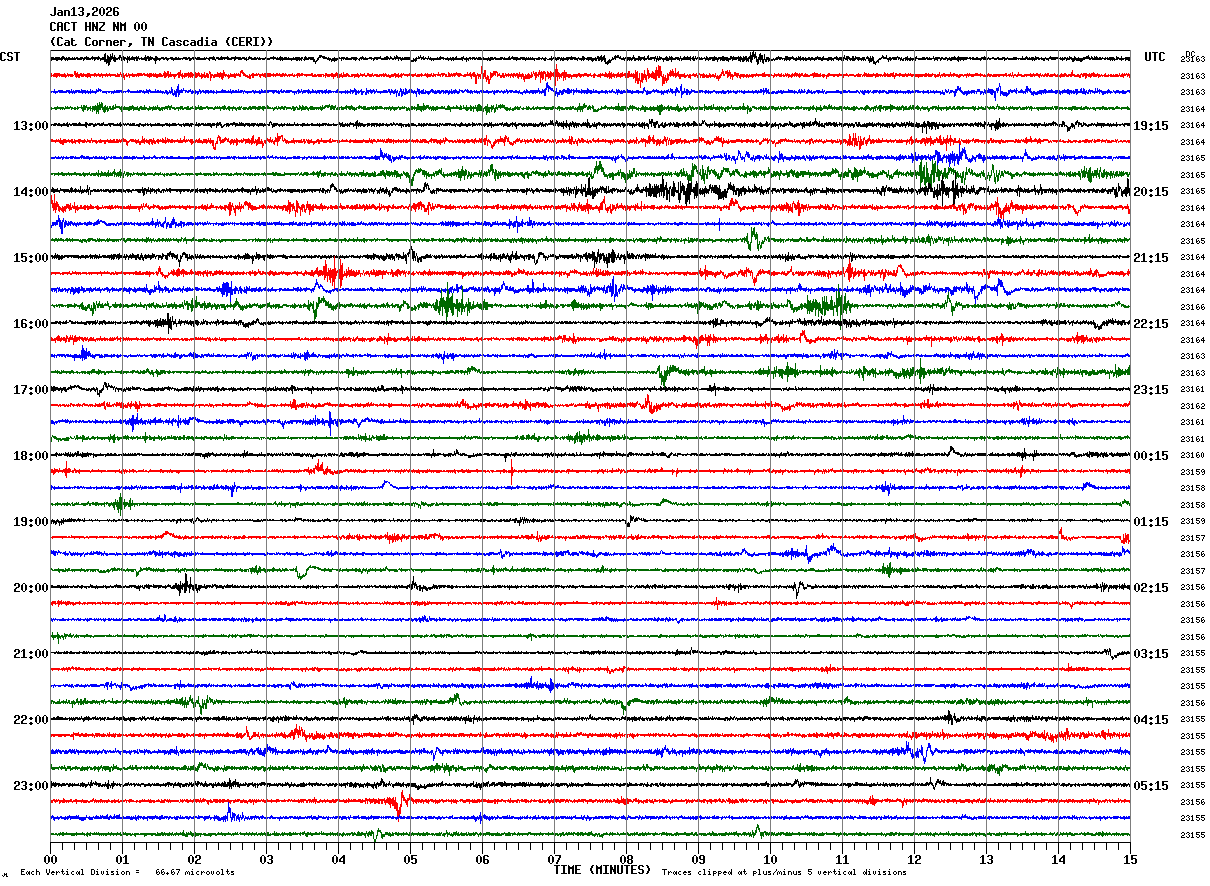Screen dimensions: 1210x886
Task: Click minute tick label '03' on time axis
Action: (266, 859)
